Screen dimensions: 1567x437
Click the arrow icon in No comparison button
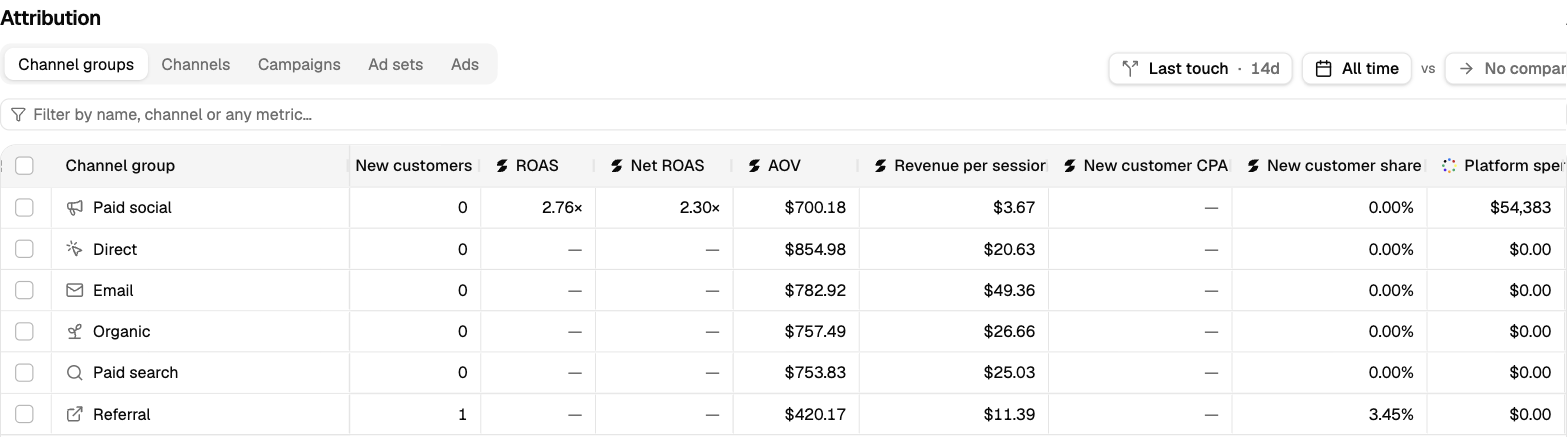[x=1467, y=69]
